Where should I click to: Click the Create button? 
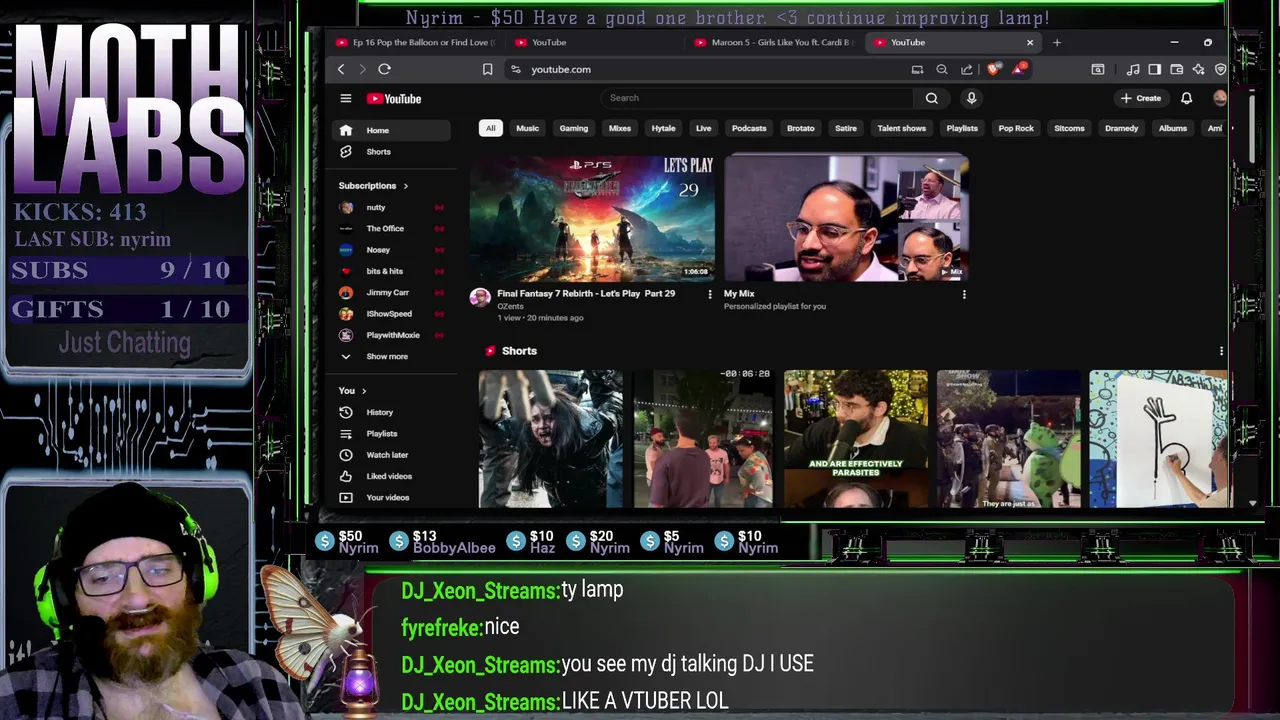1141,98
